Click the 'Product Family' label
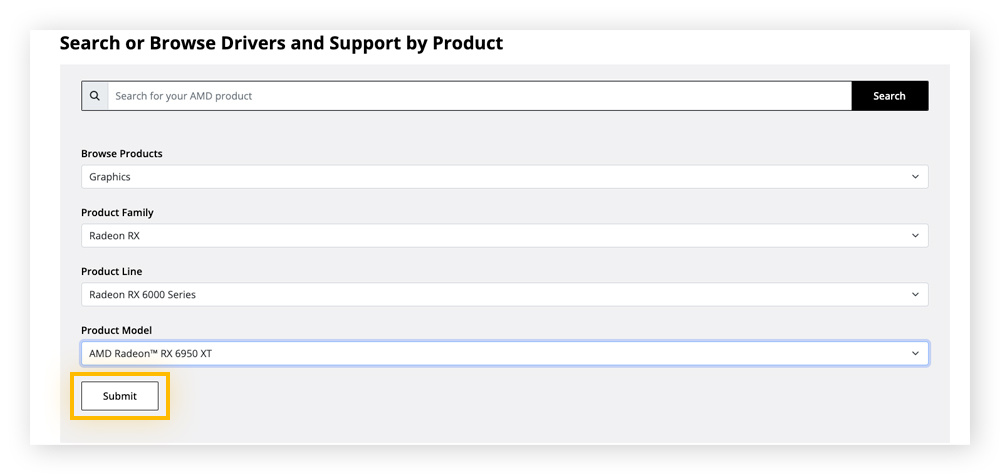Image resolution: width=1000 pixels, height=475 pixels. coord(117,213)
